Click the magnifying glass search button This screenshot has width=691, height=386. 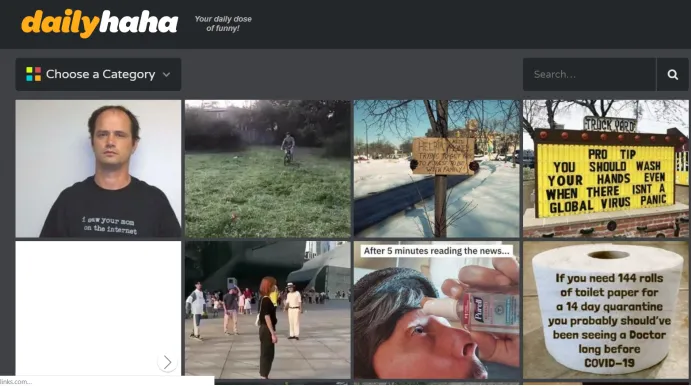point(672,74)
